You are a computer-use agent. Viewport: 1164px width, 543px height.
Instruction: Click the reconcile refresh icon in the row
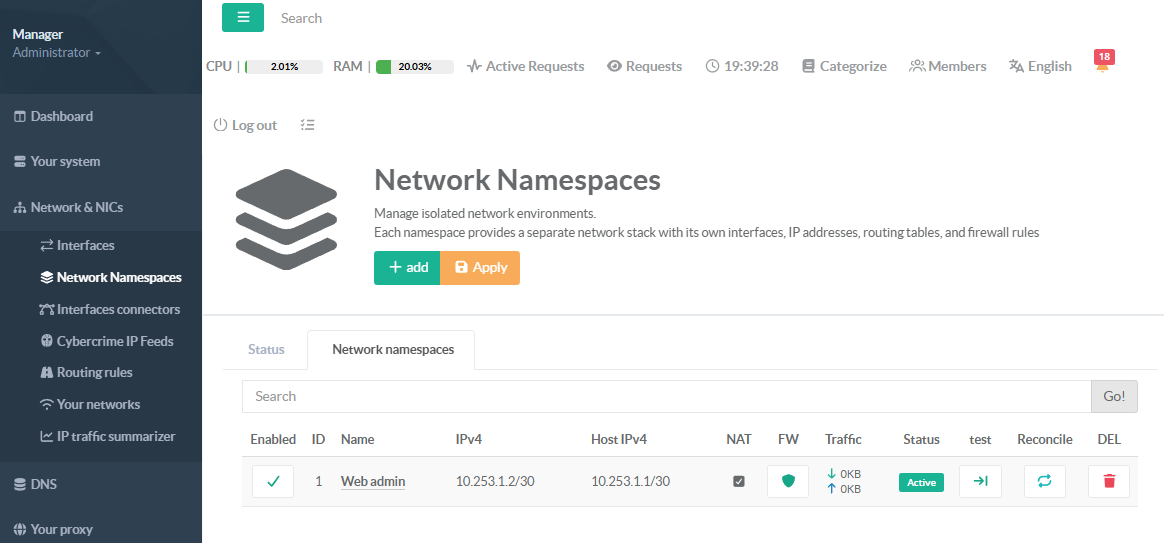[1044, 482]
